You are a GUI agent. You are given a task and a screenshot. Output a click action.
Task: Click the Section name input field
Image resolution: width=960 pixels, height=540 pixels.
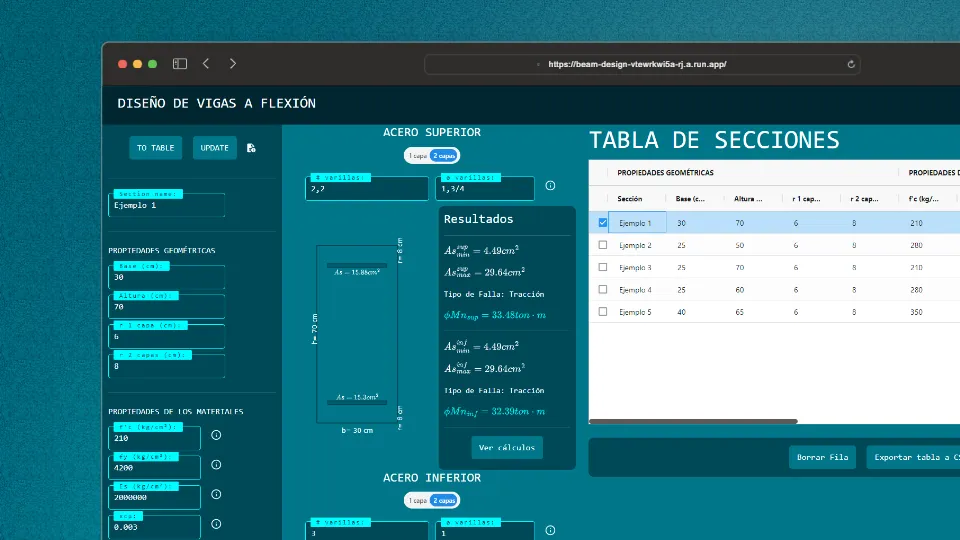166,205
